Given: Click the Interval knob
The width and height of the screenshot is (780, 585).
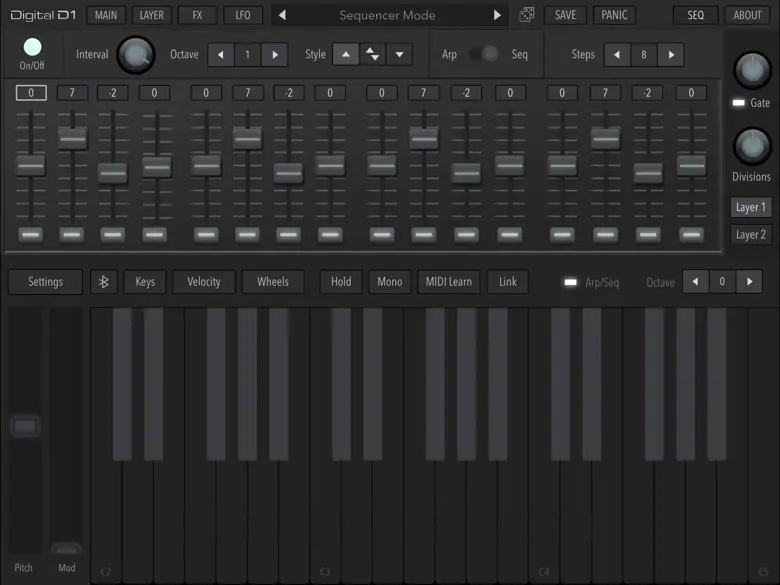Looking at the screenshot, I should click(x=136, y=55).
